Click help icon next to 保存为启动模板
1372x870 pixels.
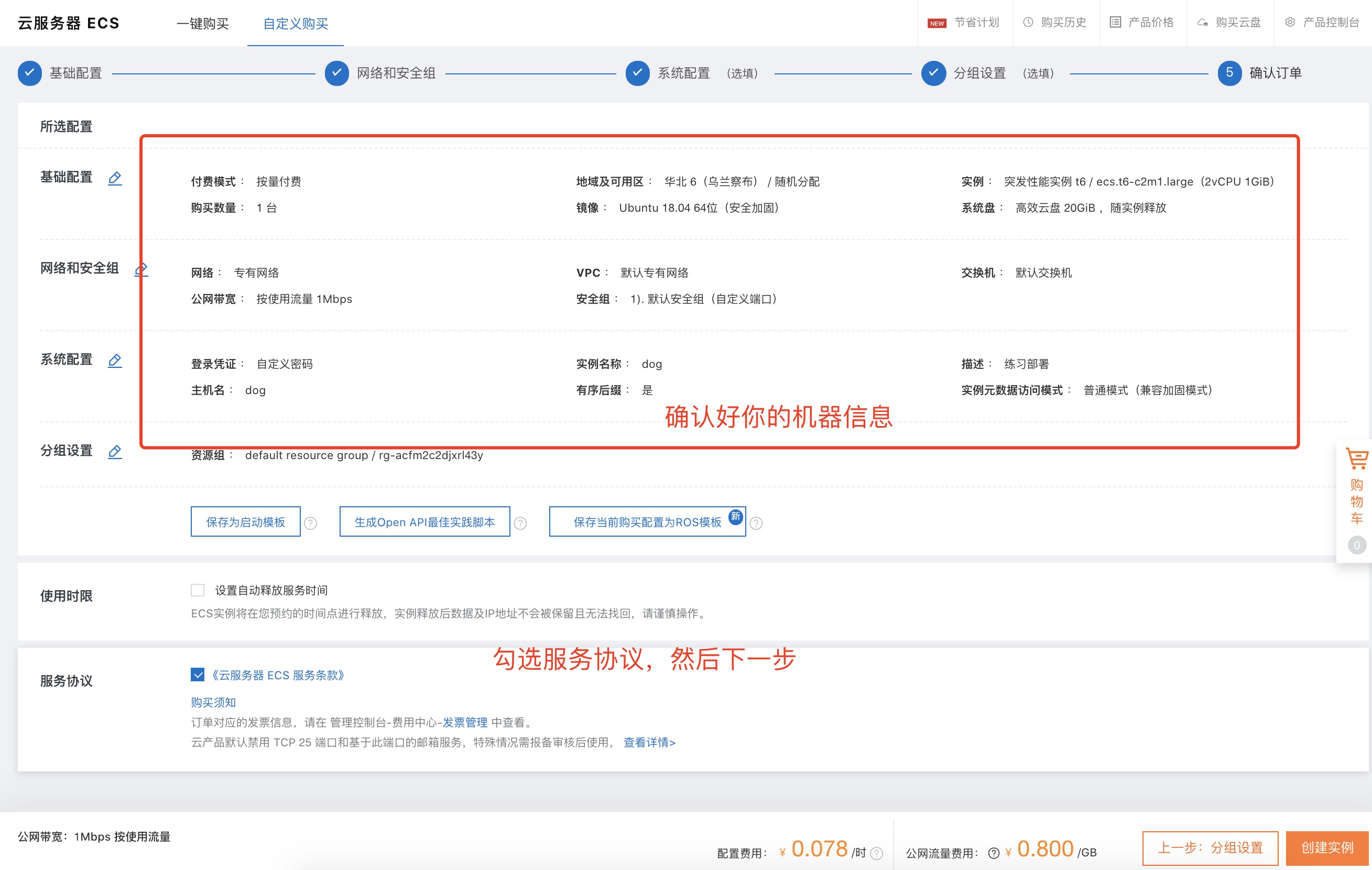pos(311,523)
